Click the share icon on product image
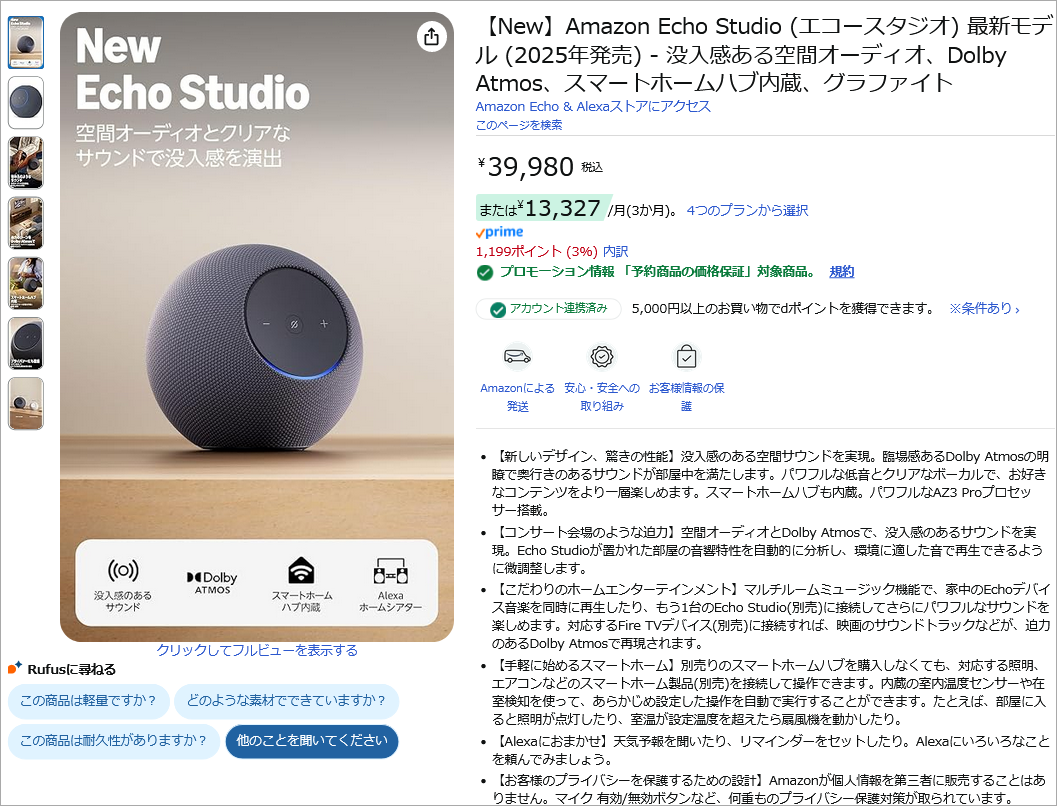This screenshot has width=1057, height=806. 431,36
